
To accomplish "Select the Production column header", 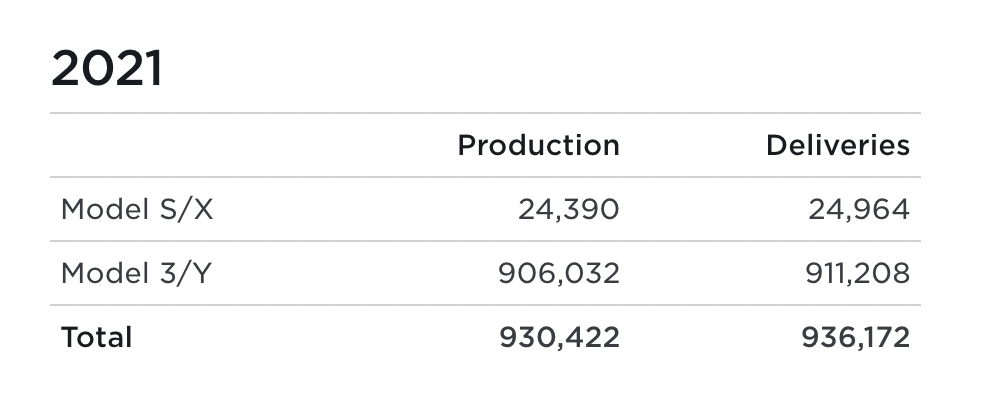I will 538,146.
